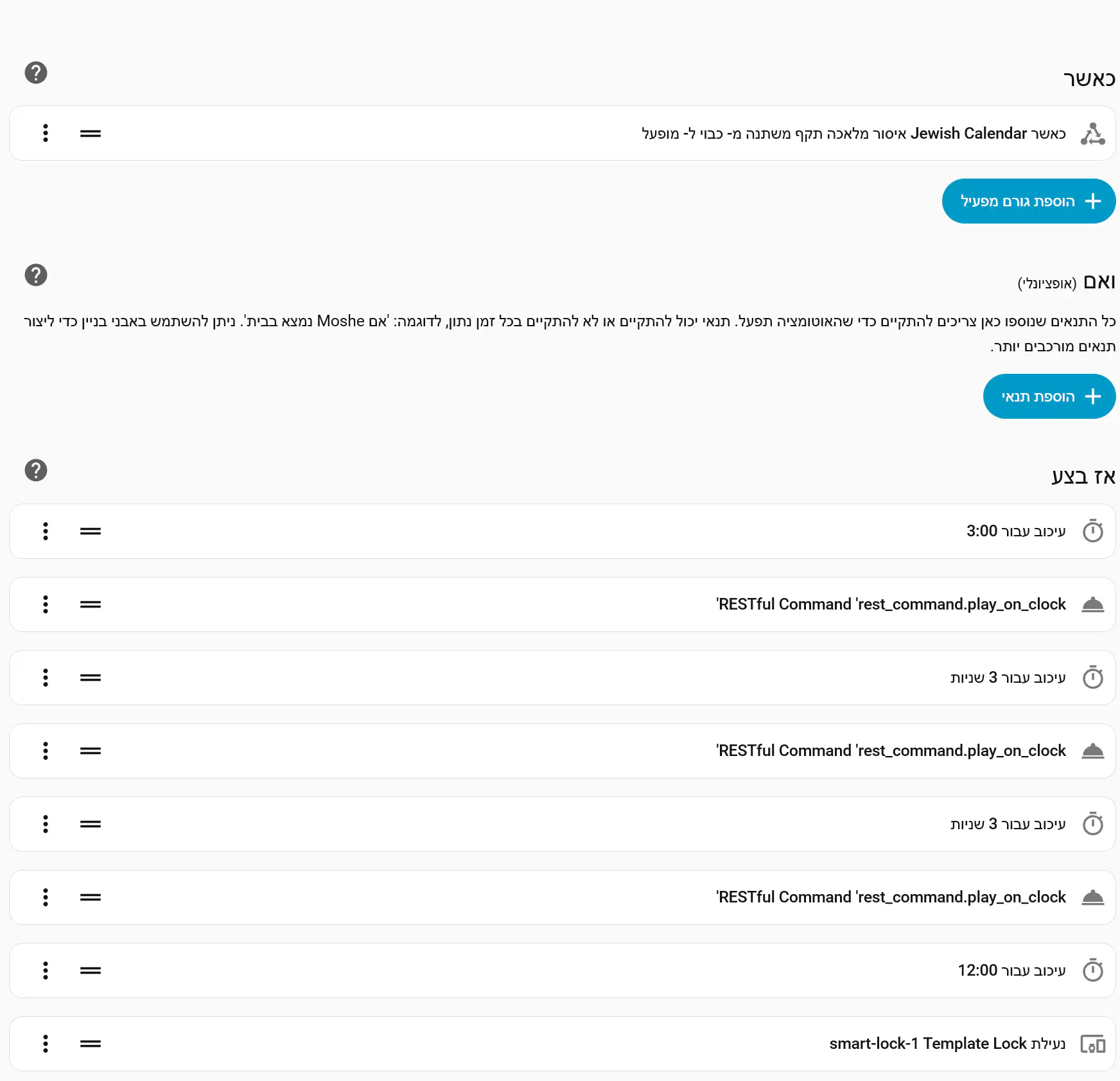Open three-dot menu on the 3:00 delay action
1120x1081 pixels.
pyautogui.click(x=46, y=531)
